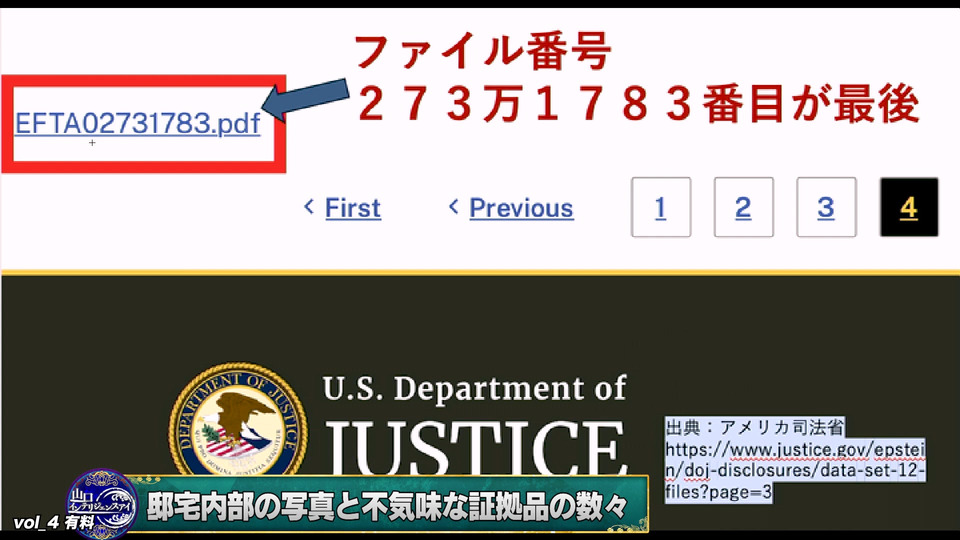
Task: Click the justice.gov source URL text
Action: pyautogui.click(x=795, y=471)
